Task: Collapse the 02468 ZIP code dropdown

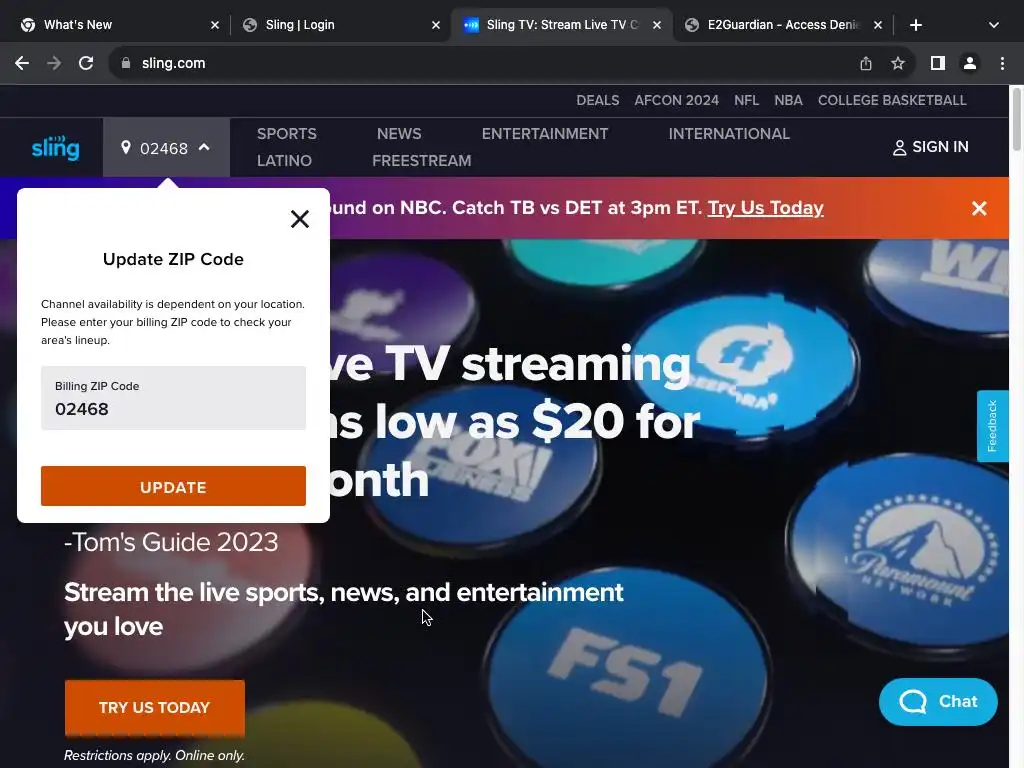Action: (167, 148)
